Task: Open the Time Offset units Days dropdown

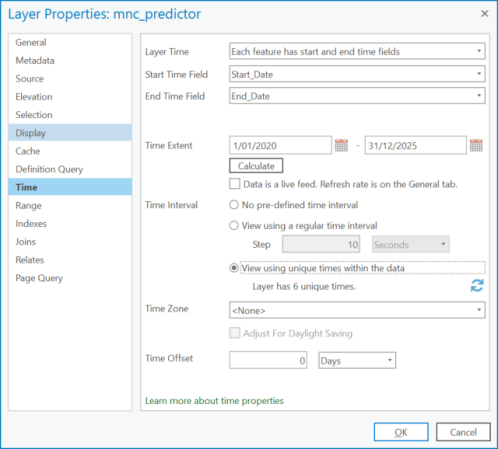Action: coord(357,361)
